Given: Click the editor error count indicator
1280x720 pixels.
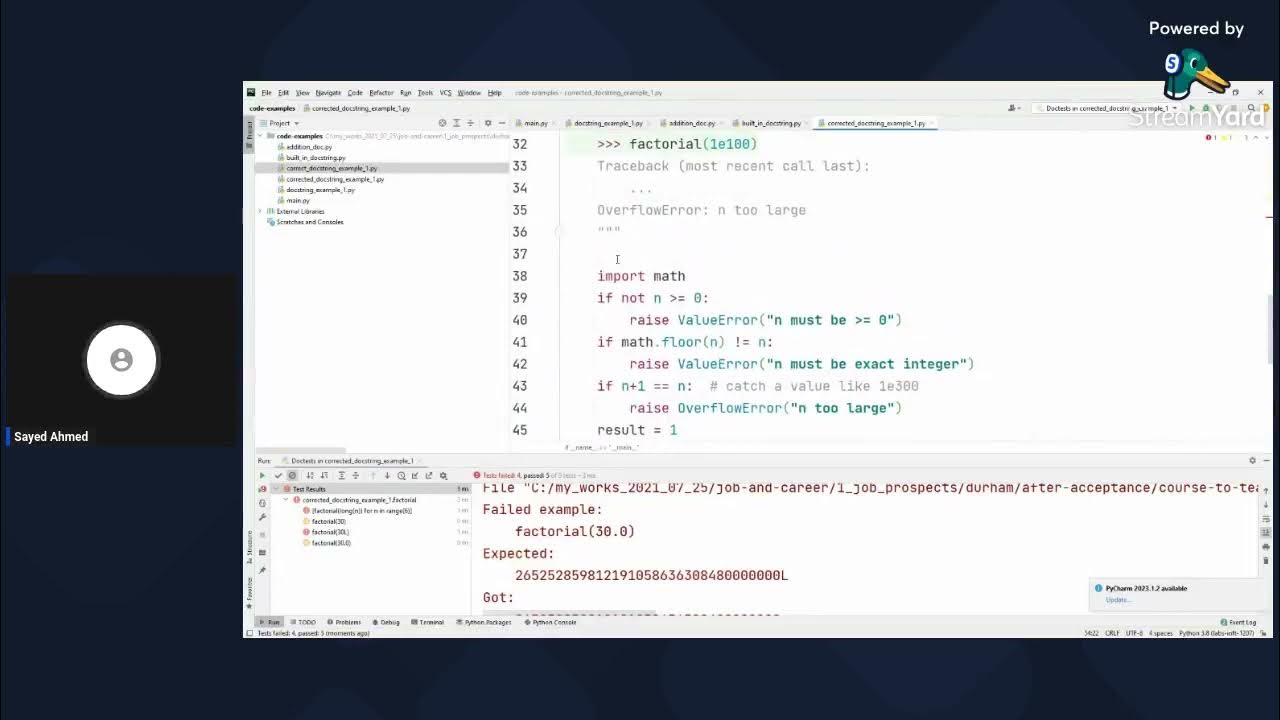Looking at the screenshot, I should pyautogui.click(x=1213, y=137).
